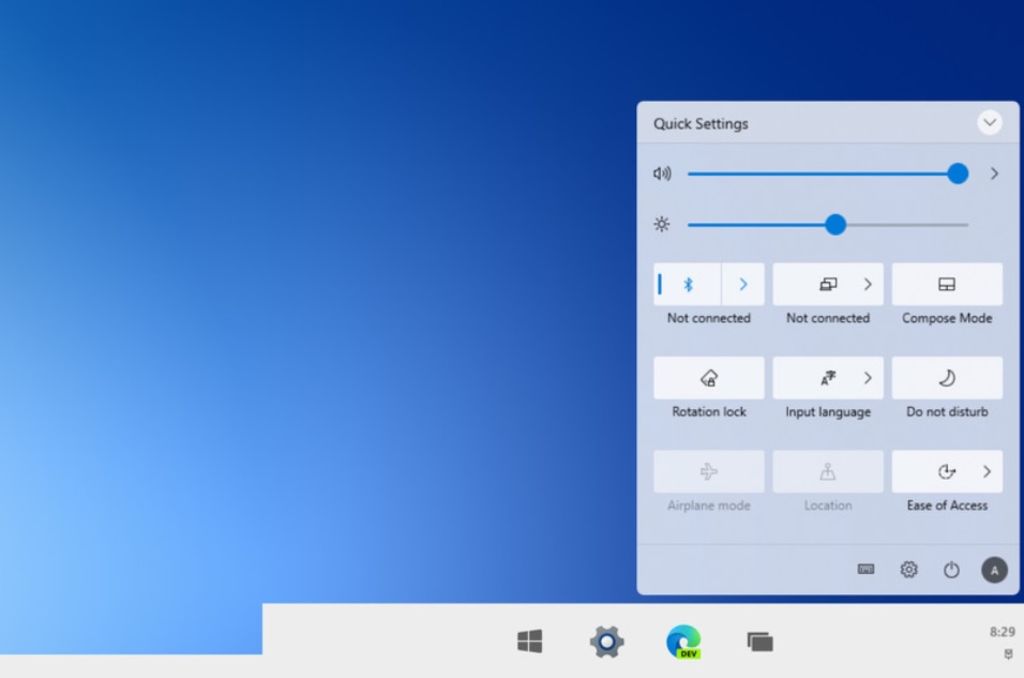The width and height of the screenshot is (1024, 678).
Task: Toggle Compose Mode tile
Action: (947, 284)
